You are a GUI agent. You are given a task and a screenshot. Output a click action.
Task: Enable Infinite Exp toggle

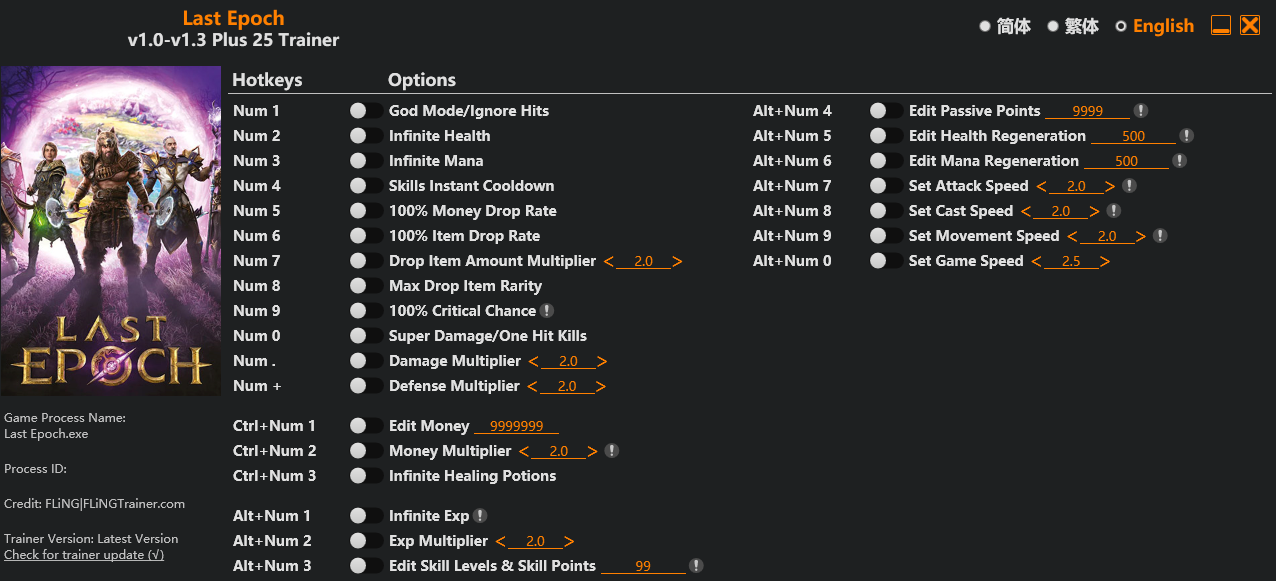point(366,516)
